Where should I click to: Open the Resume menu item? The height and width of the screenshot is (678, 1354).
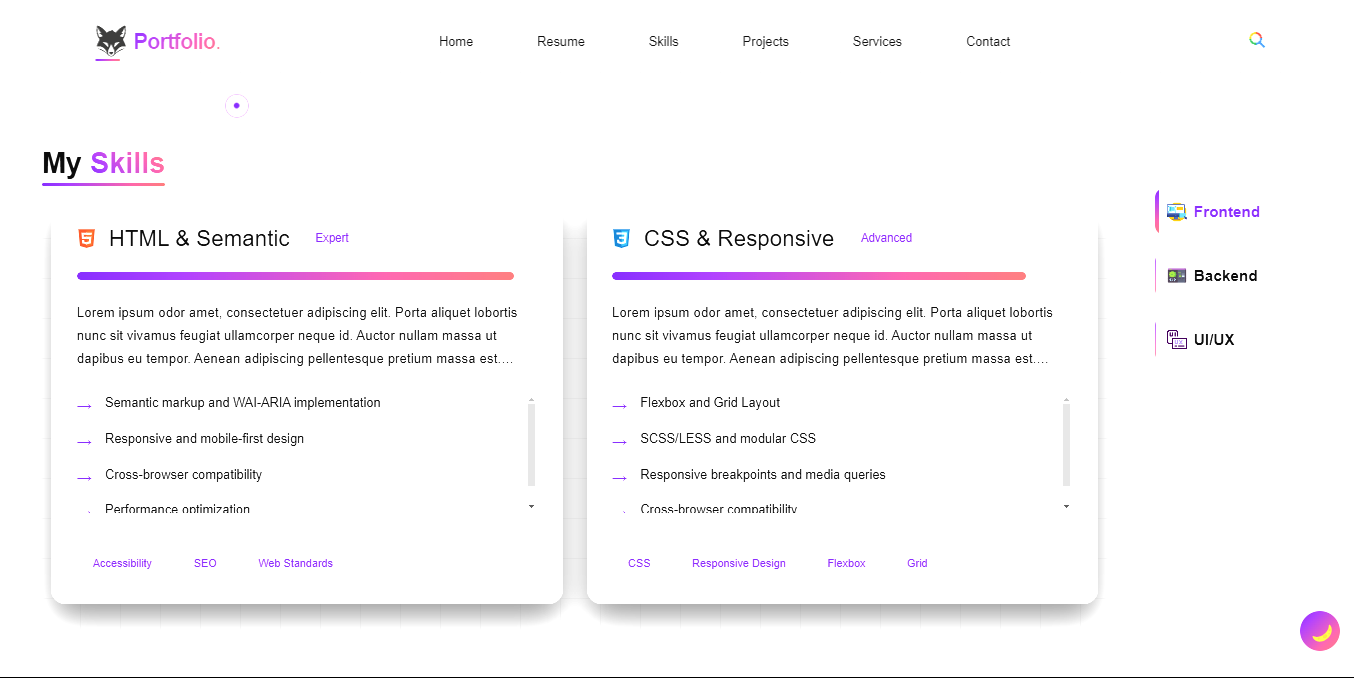(x=561, y=41)
